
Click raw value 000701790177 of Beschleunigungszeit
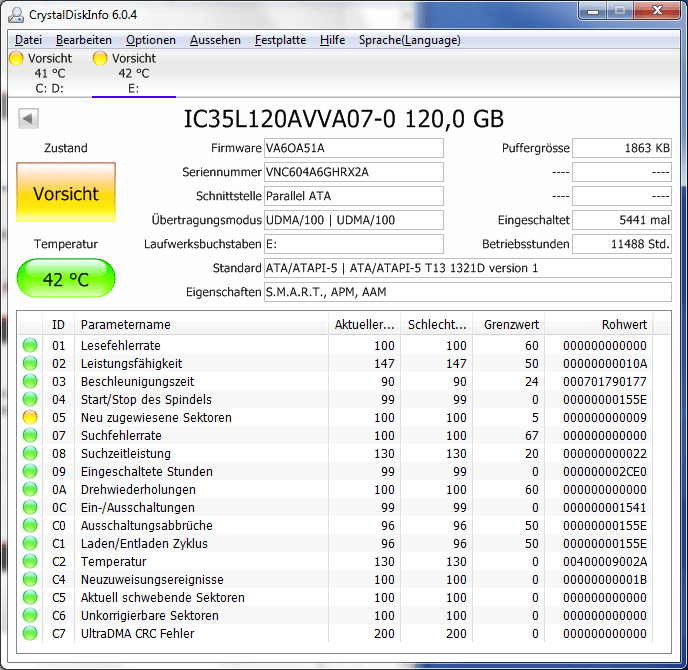605,381
